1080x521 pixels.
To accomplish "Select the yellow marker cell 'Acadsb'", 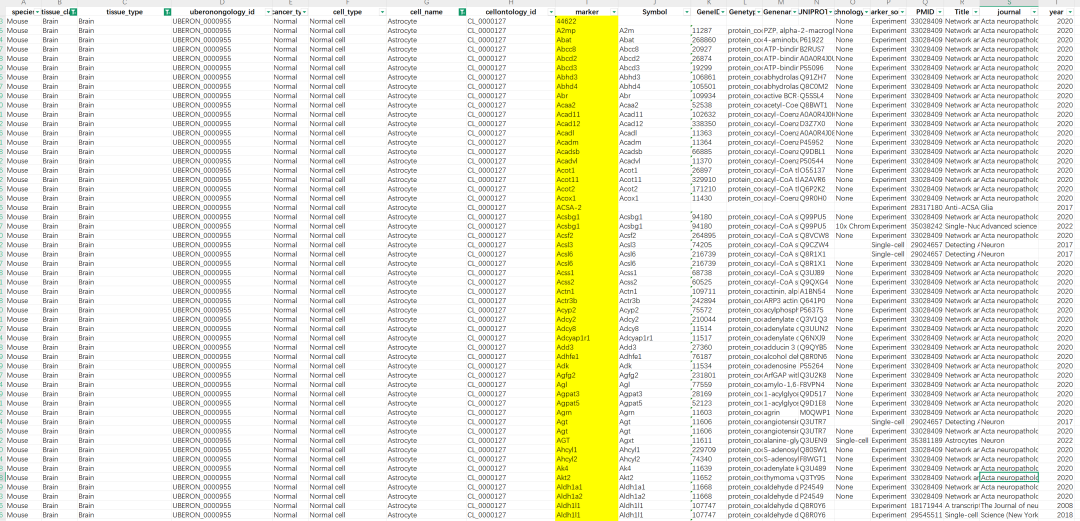I will pos(587,152).
